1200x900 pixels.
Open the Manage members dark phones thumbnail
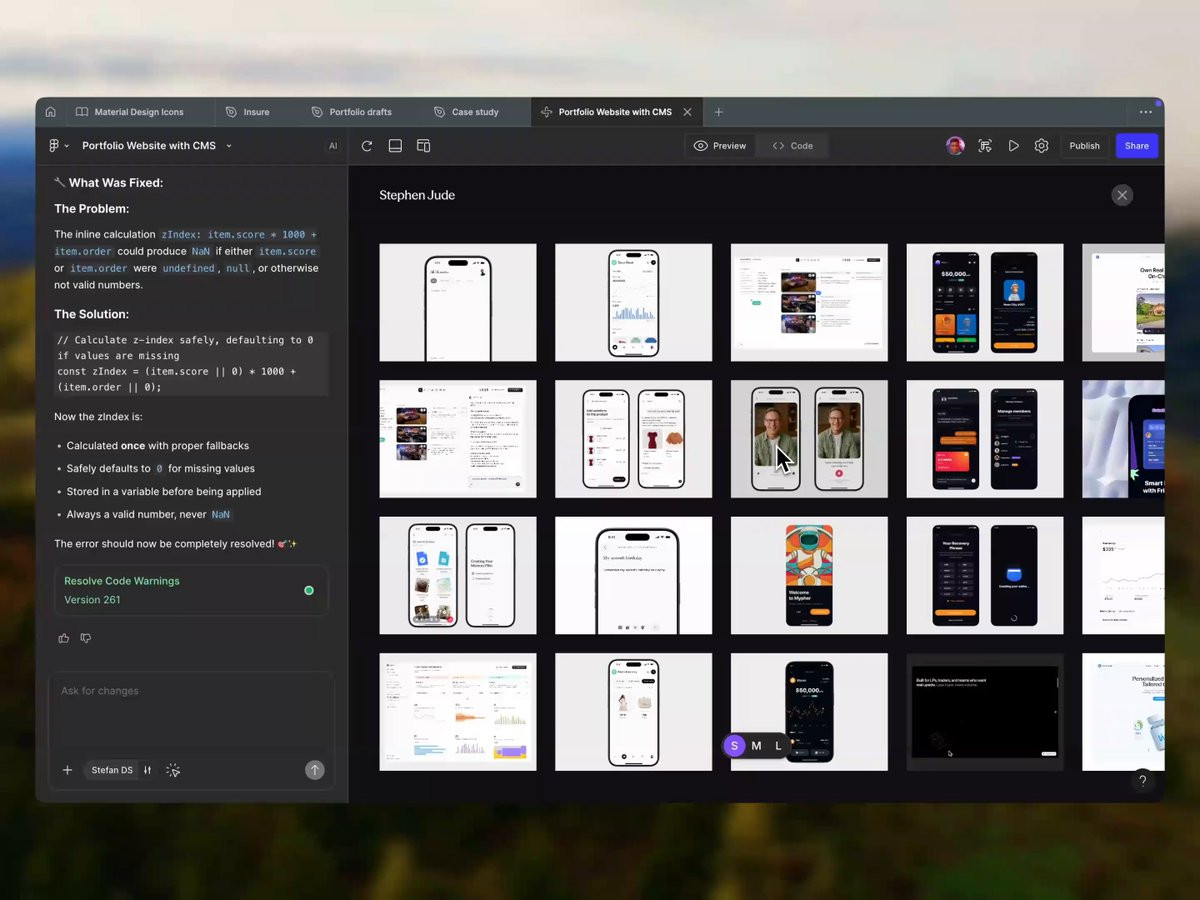[985, 439]
